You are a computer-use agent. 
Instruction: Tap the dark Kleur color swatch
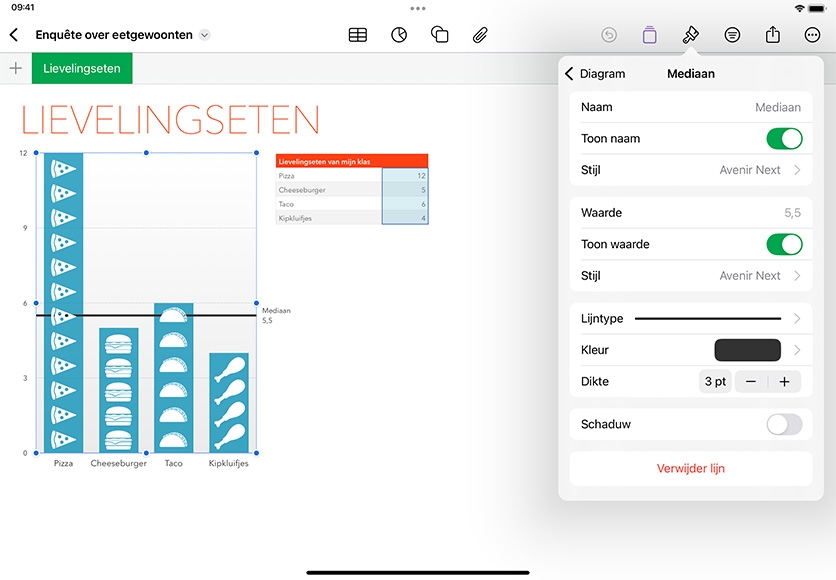[x=747, y=350]
